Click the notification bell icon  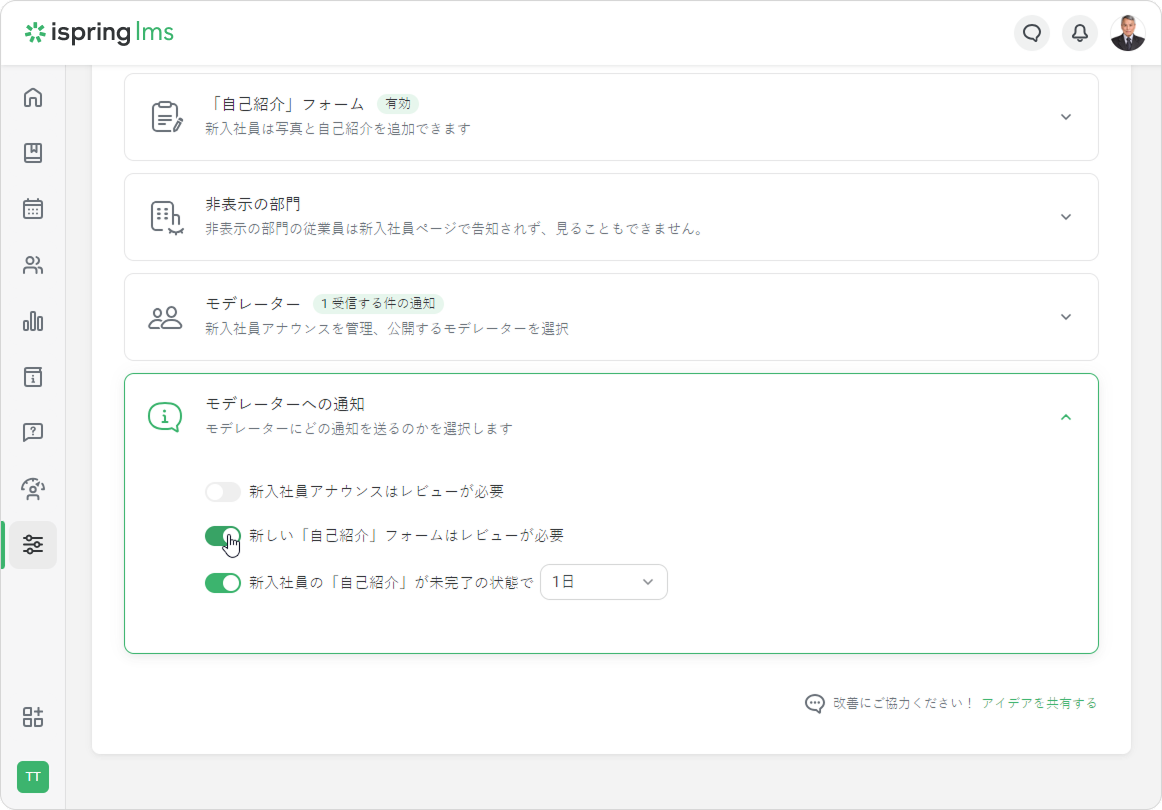click(1080, 33)
